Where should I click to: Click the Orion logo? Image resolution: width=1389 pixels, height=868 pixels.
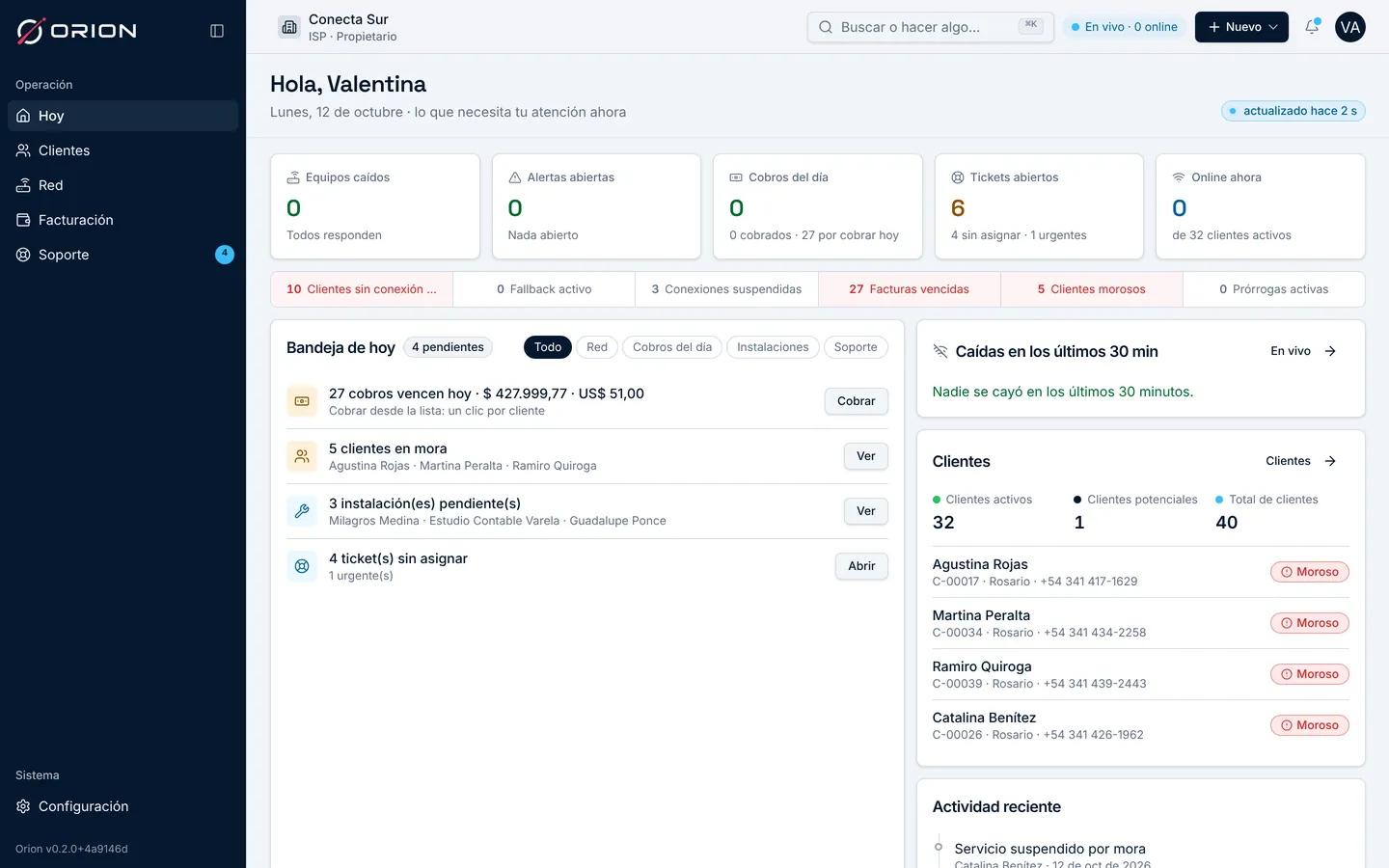(76, 31)
